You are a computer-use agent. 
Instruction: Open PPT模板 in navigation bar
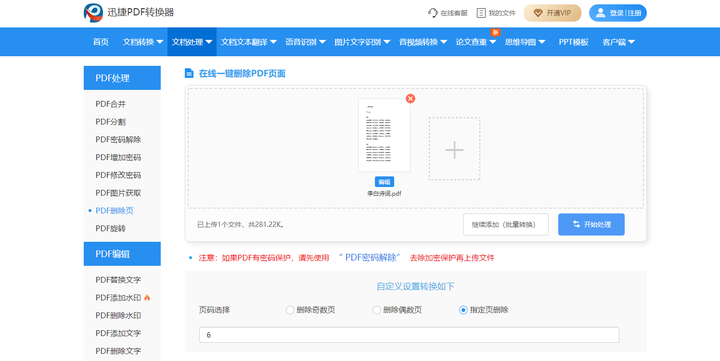[x=574, y=42]
